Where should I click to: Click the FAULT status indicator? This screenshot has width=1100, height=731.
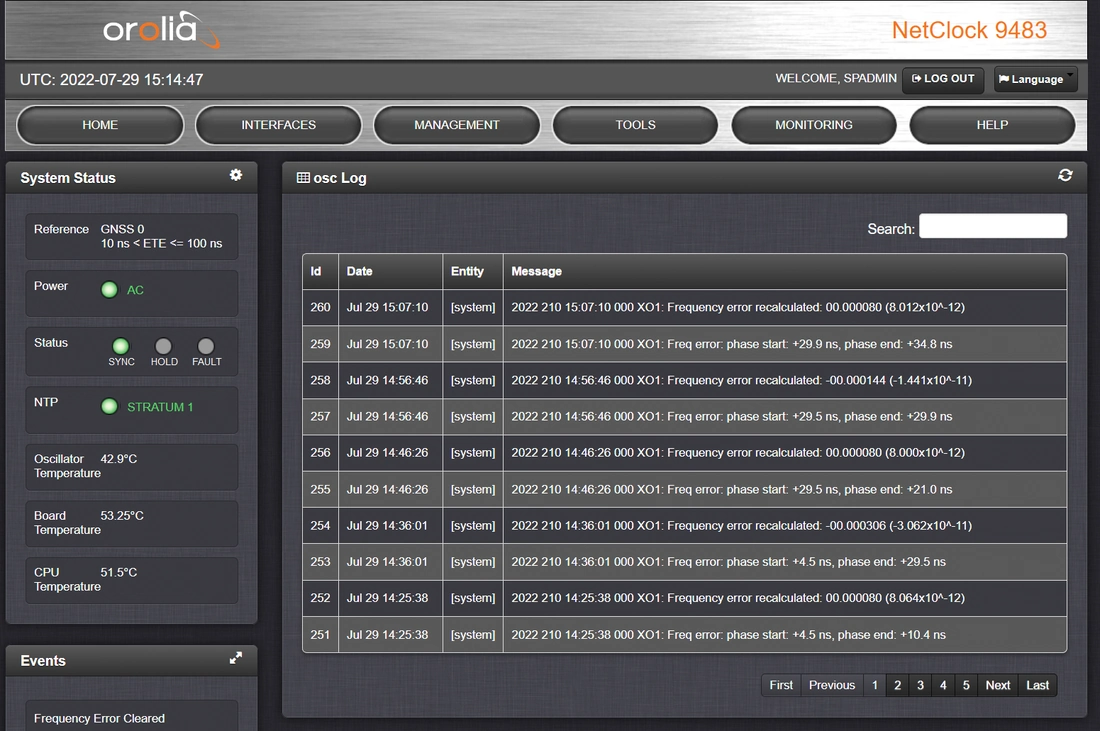point(206,346)
